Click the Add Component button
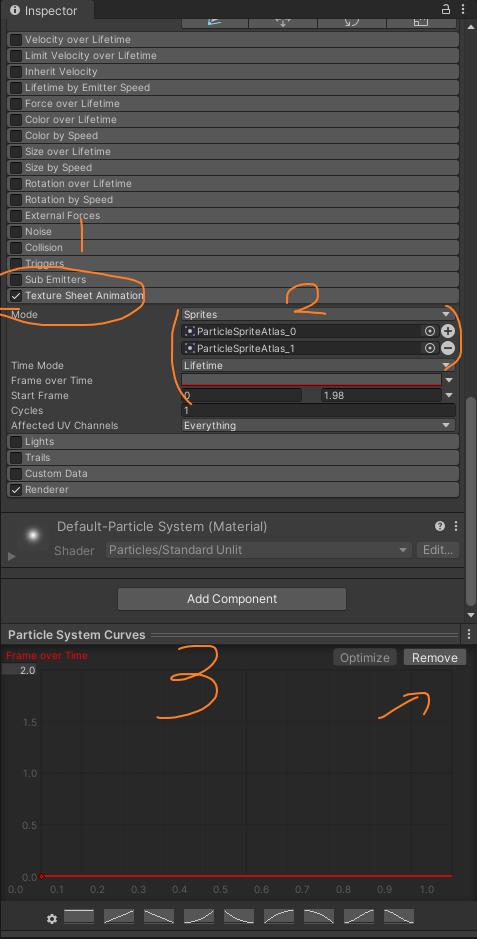 232,599
